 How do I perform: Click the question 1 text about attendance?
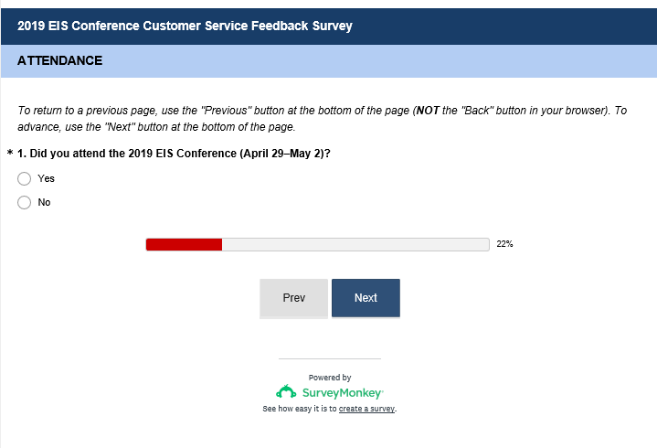pos(175,154)
